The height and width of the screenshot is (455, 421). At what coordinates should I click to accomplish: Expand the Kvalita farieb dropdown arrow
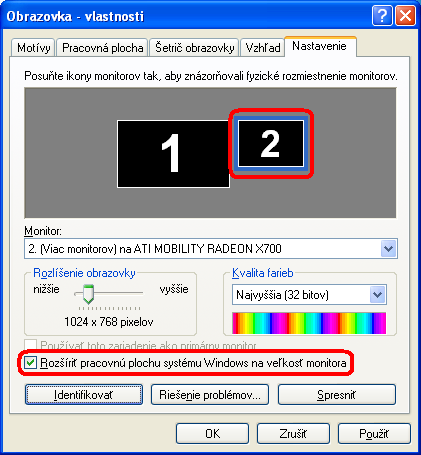[x=377, y=295]
